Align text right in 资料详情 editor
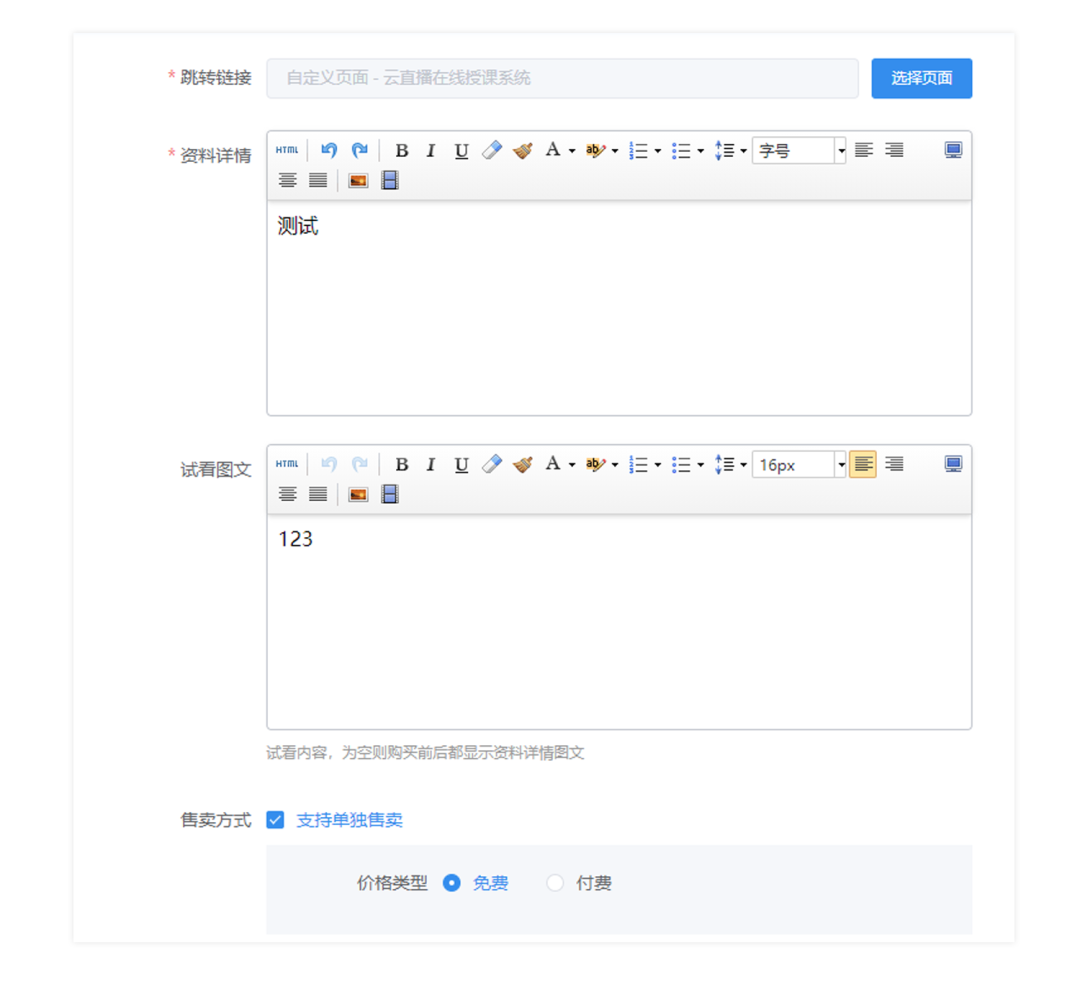The height and width of the screenshot is (1002, 1080). click(894, 150)
